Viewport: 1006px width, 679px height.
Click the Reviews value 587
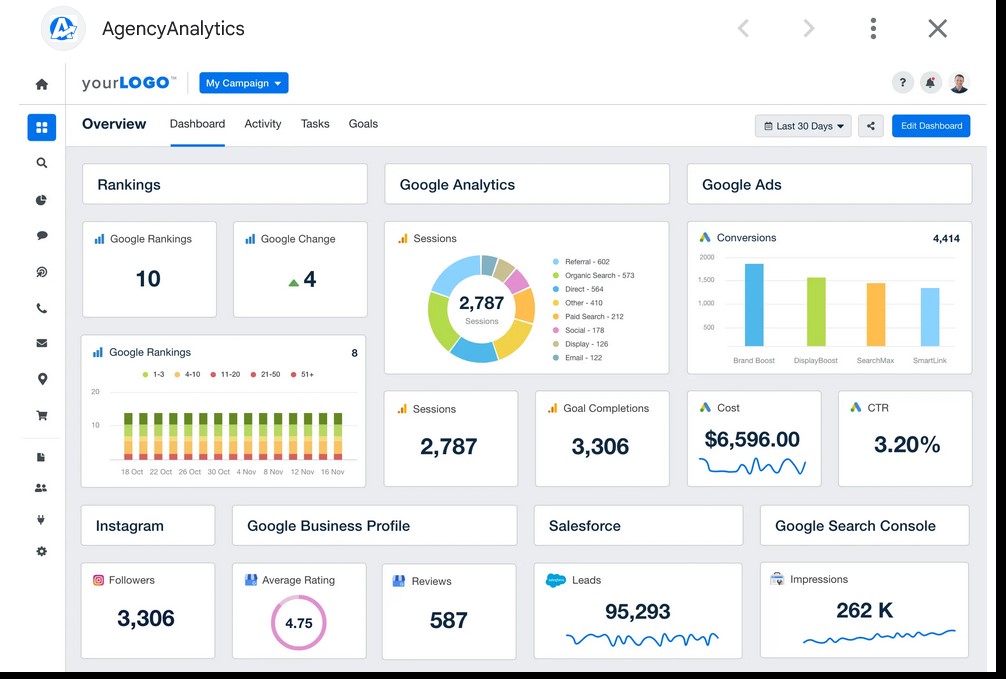448,621
